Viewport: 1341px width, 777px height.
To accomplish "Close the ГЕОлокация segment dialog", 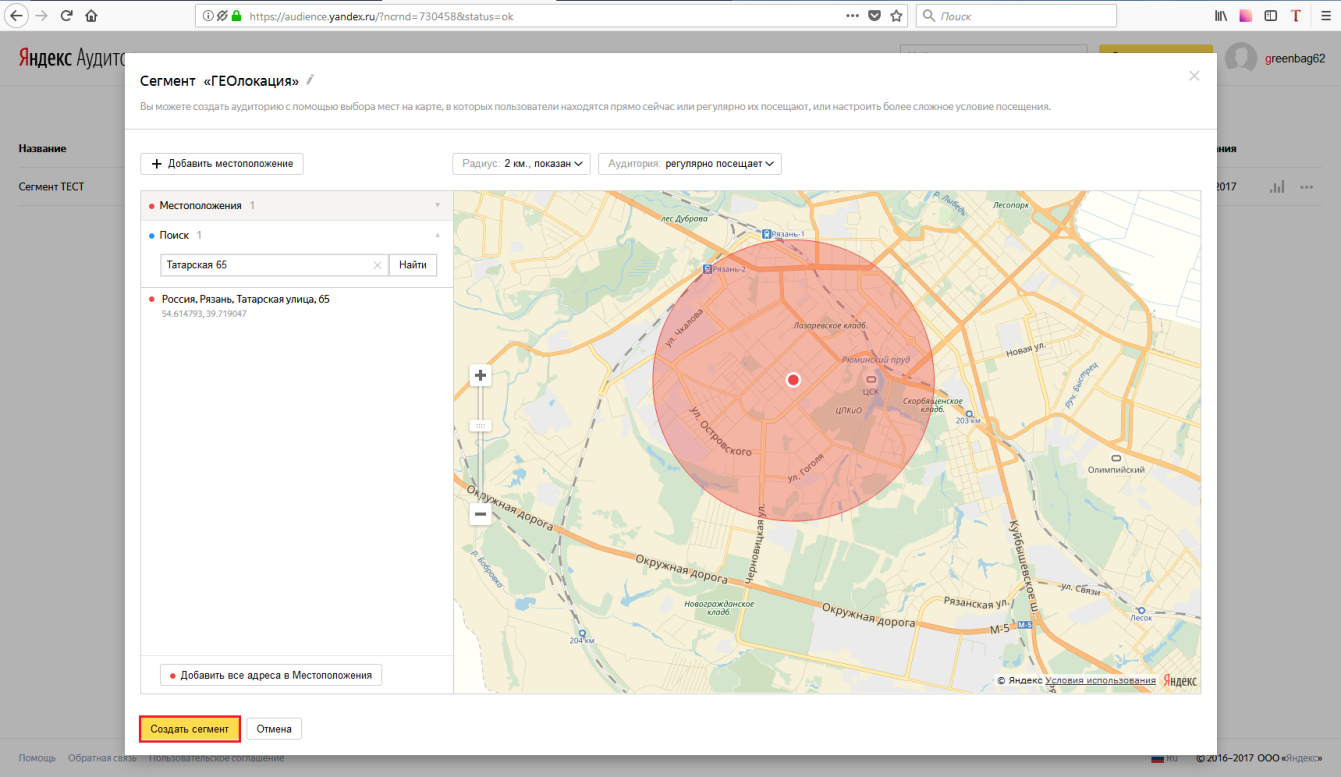I will [x=1194, y=75].
